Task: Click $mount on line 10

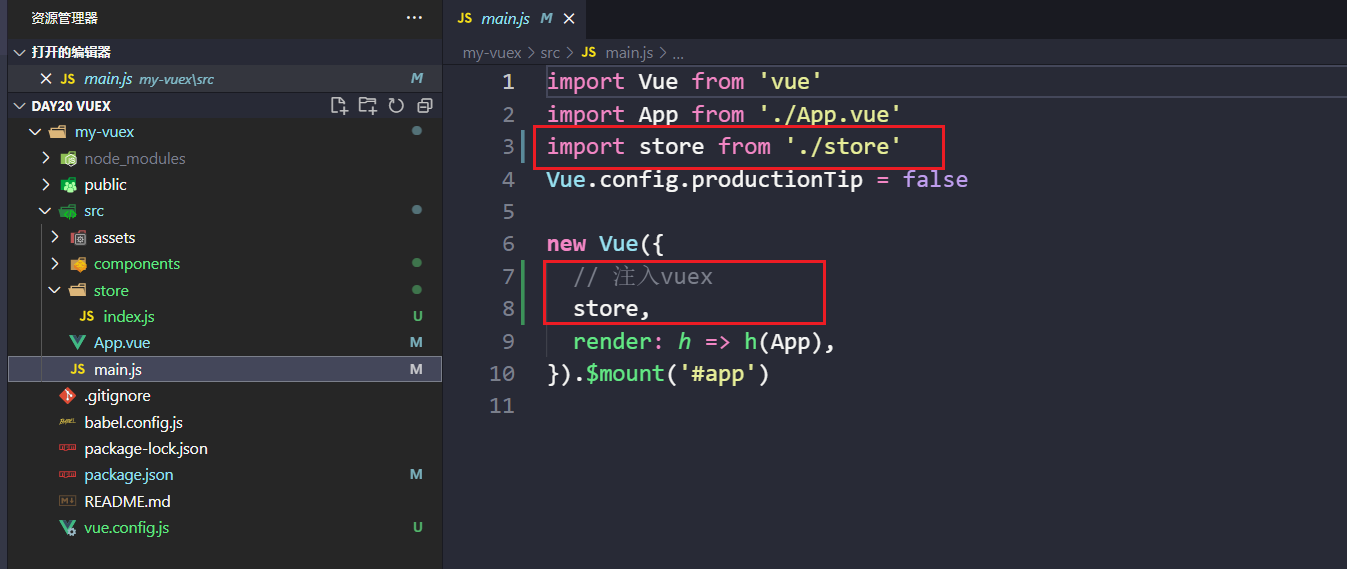Action: point(625,374)
